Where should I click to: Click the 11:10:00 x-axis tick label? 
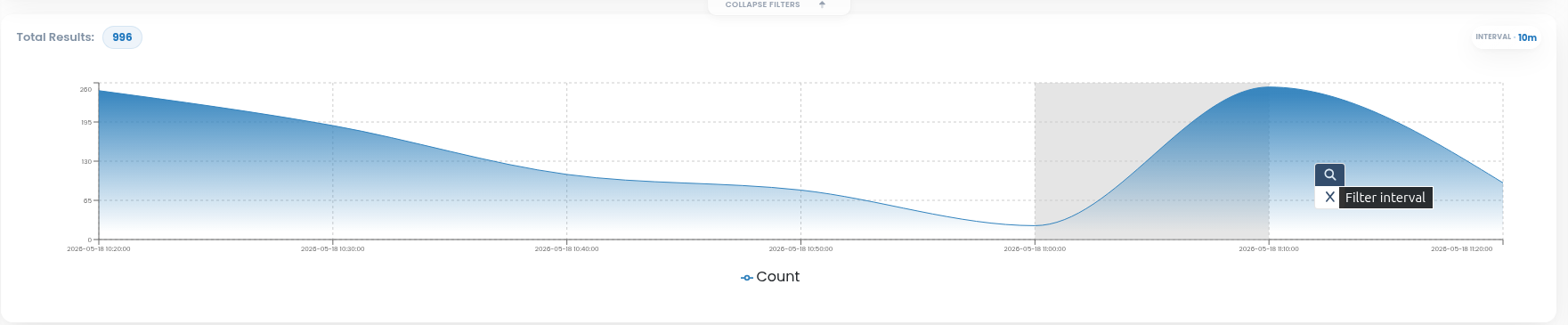pyautogui.click(x=1269, y=249)
